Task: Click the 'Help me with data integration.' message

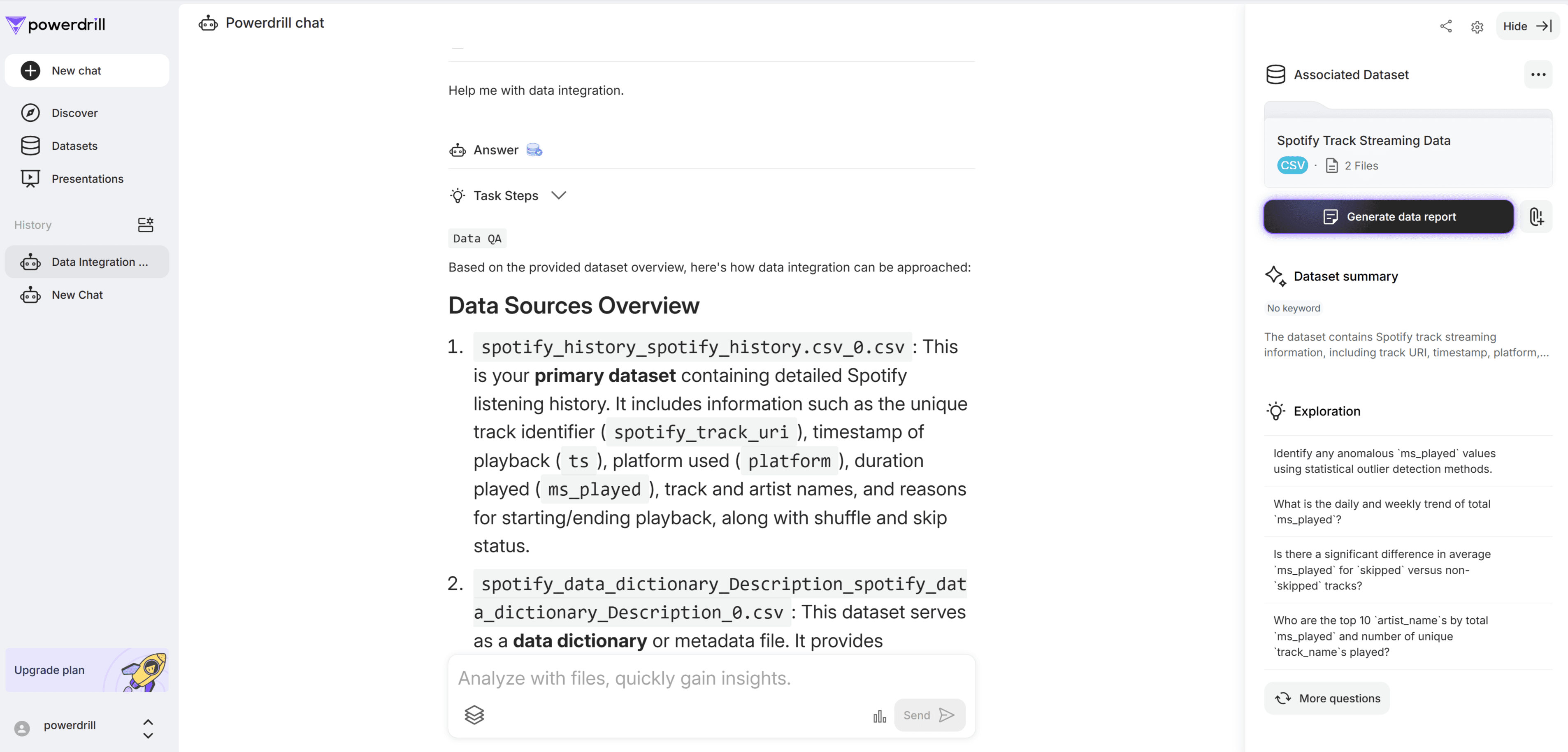Action: pos(536,90)
